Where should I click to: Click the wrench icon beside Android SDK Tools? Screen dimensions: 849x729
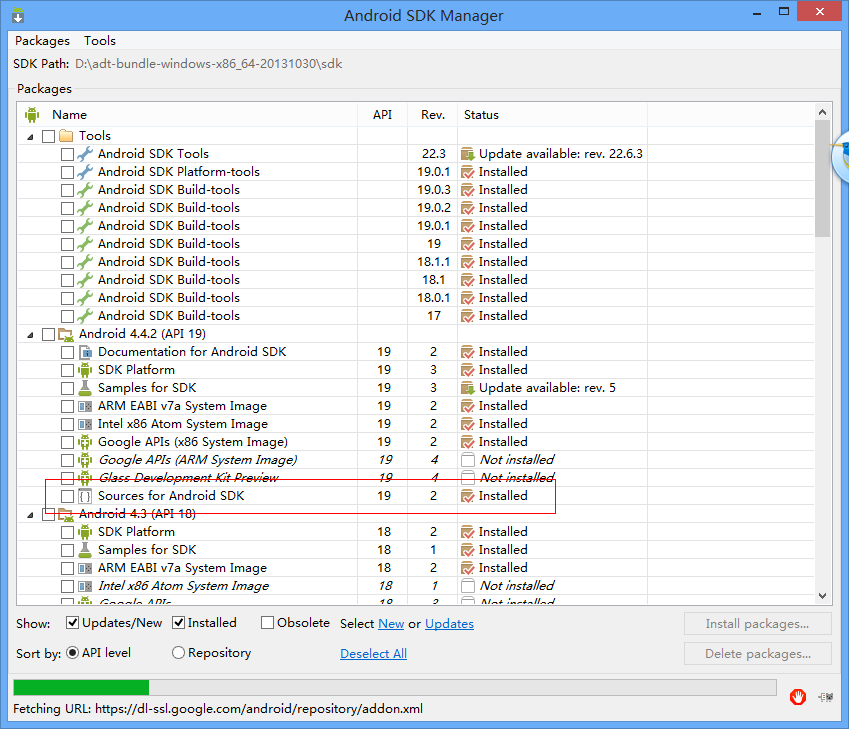(84, 154)
